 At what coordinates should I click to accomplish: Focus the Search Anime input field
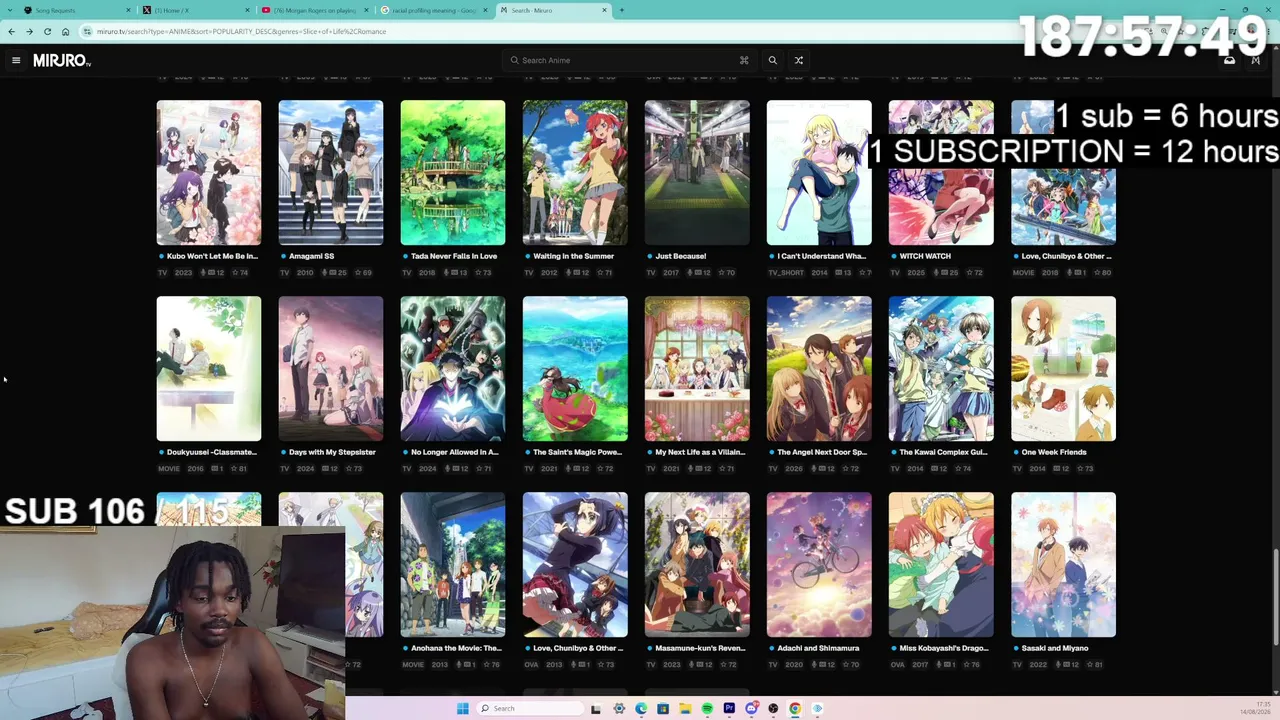630,60
